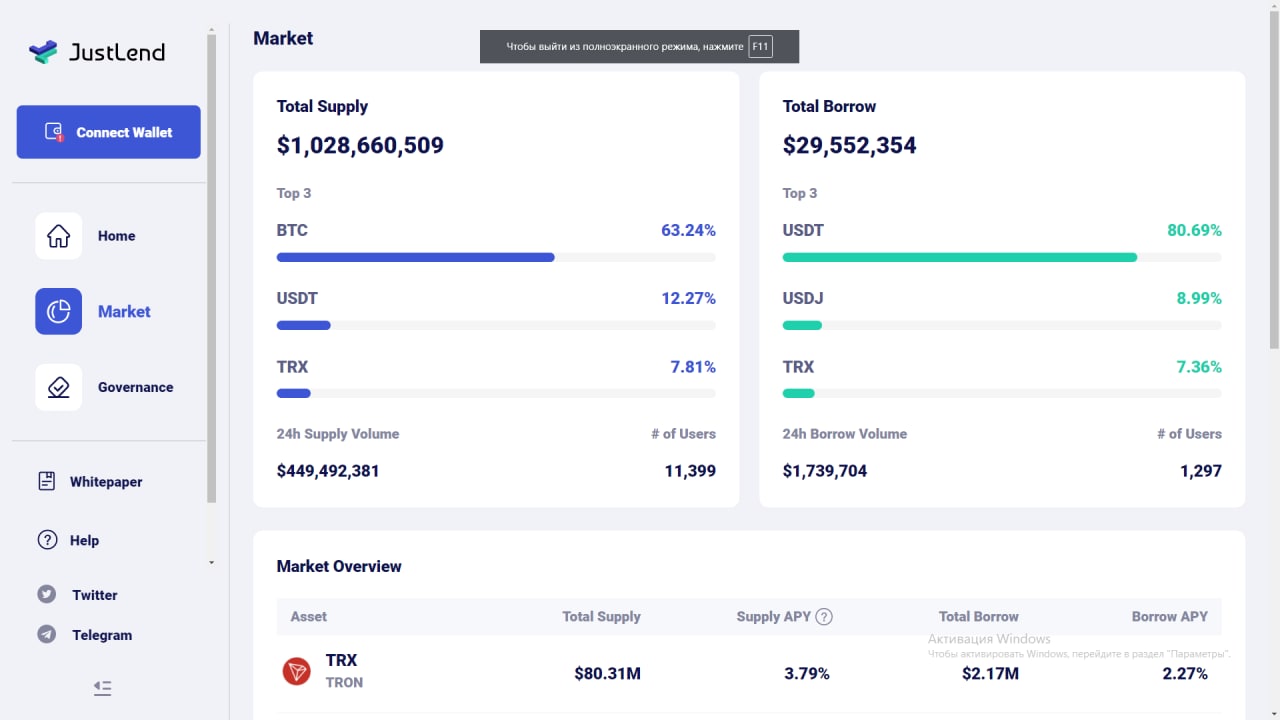The height and width of the screenshot is (720, 1280).
Task: Connect Wallet button
Action: click(x=108, y=132)
